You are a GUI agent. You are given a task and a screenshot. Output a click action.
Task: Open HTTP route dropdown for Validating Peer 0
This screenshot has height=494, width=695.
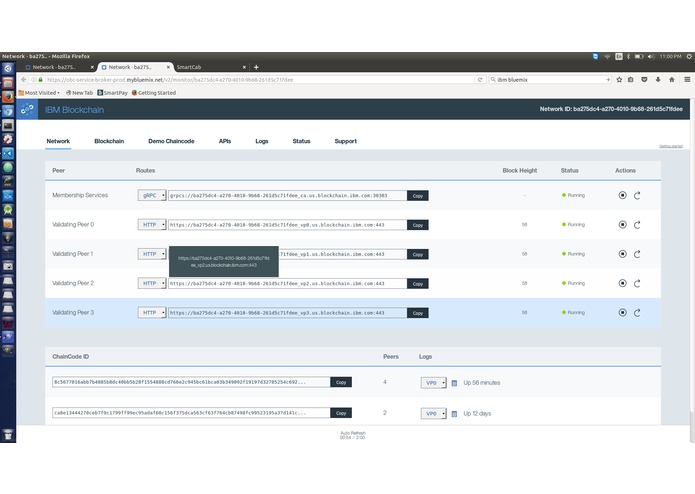tap(152, 225)
